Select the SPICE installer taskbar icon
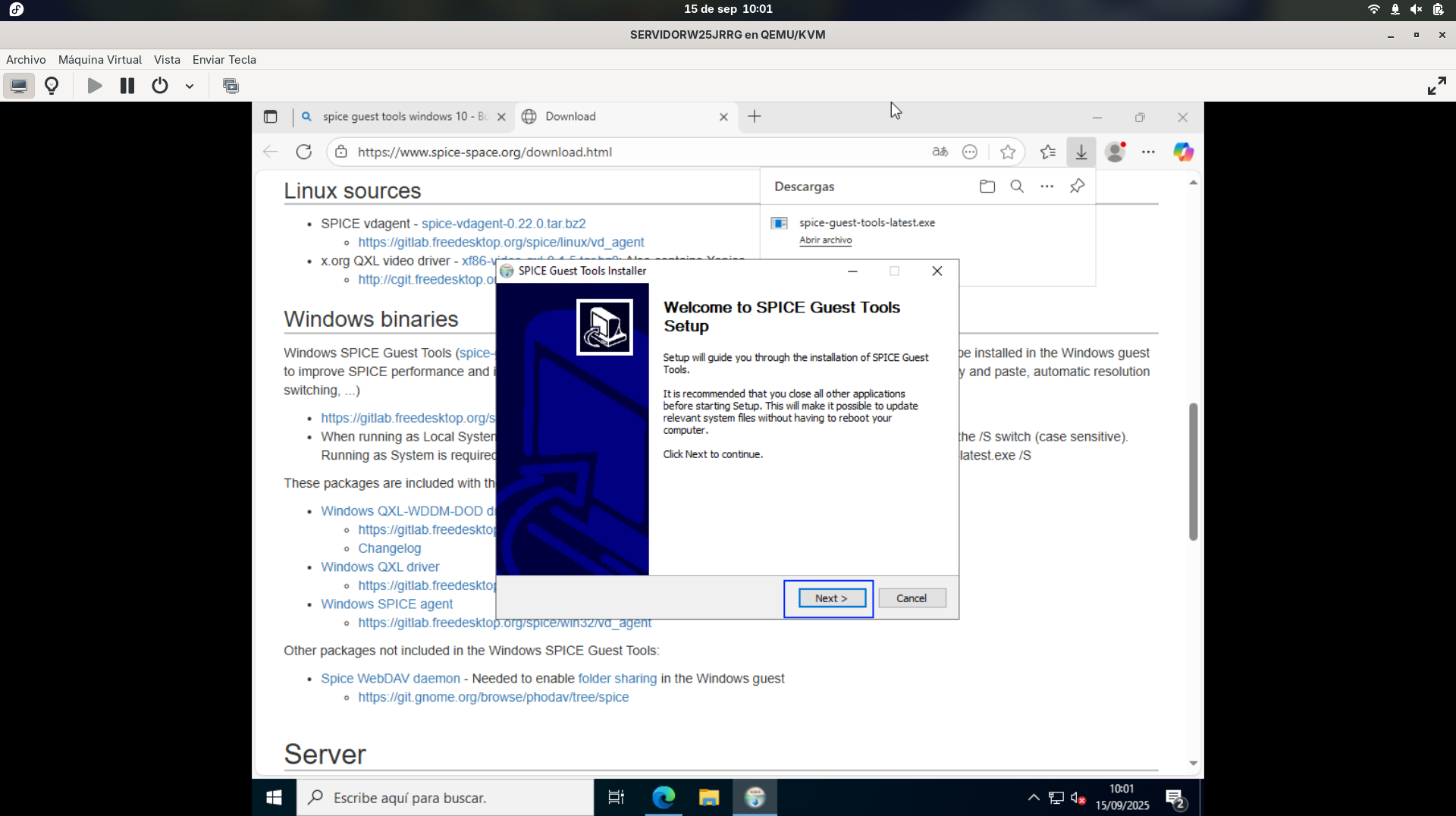1456x816 pixels. [x=755, y=798]
